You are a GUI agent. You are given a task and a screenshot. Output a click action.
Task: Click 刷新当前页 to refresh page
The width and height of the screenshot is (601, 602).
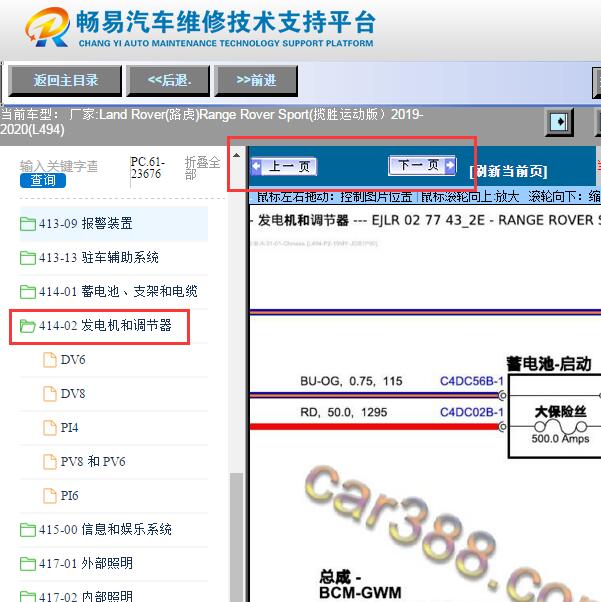click(508, 171)
